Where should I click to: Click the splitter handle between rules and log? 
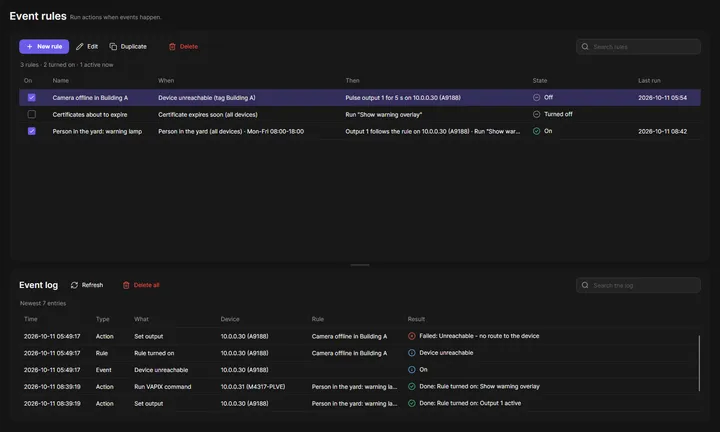[x=360, y=265]
